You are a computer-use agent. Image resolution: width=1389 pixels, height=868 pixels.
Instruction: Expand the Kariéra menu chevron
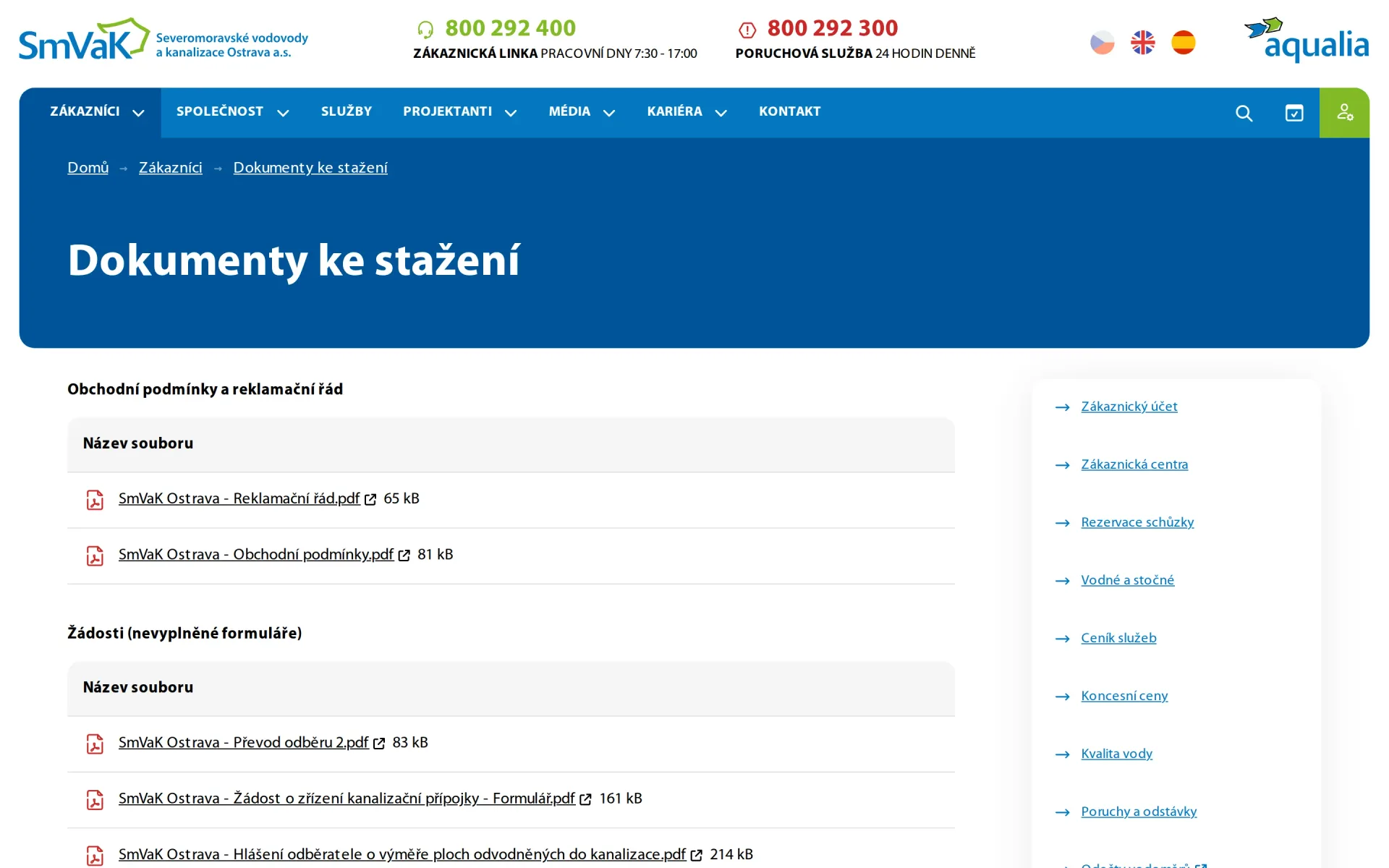tap(721, 113)
